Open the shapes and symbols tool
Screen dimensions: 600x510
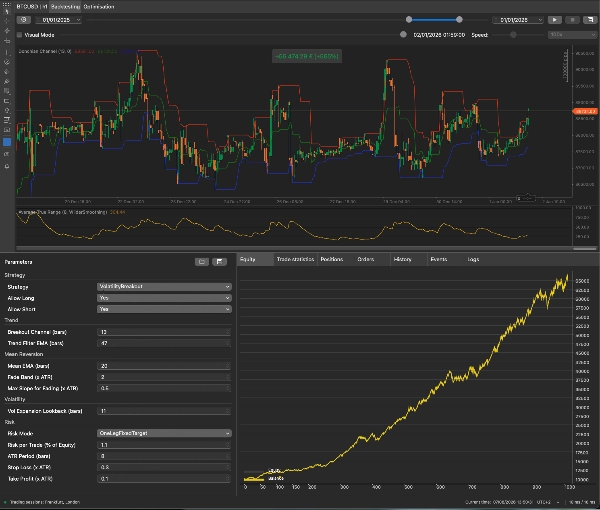(x=7, y=111)
